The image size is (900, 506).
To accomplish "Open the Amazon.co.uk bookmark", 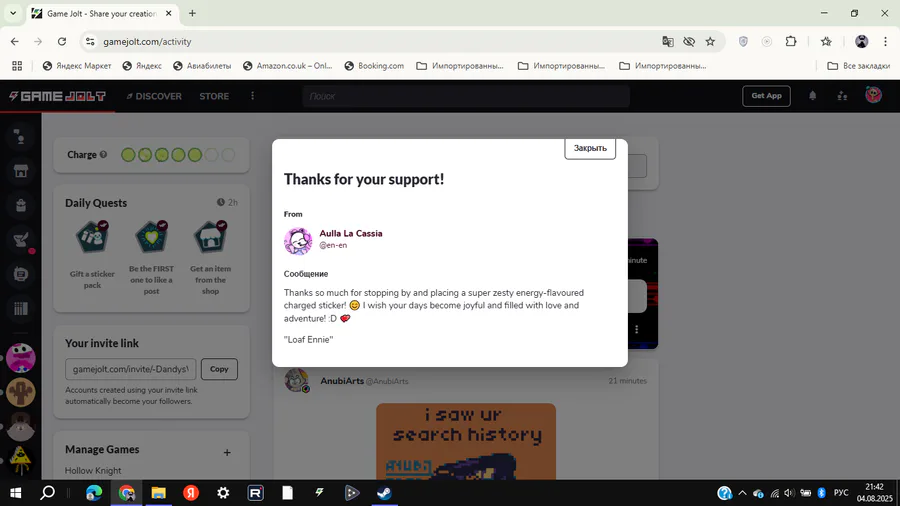I will [x=288, y=66].
